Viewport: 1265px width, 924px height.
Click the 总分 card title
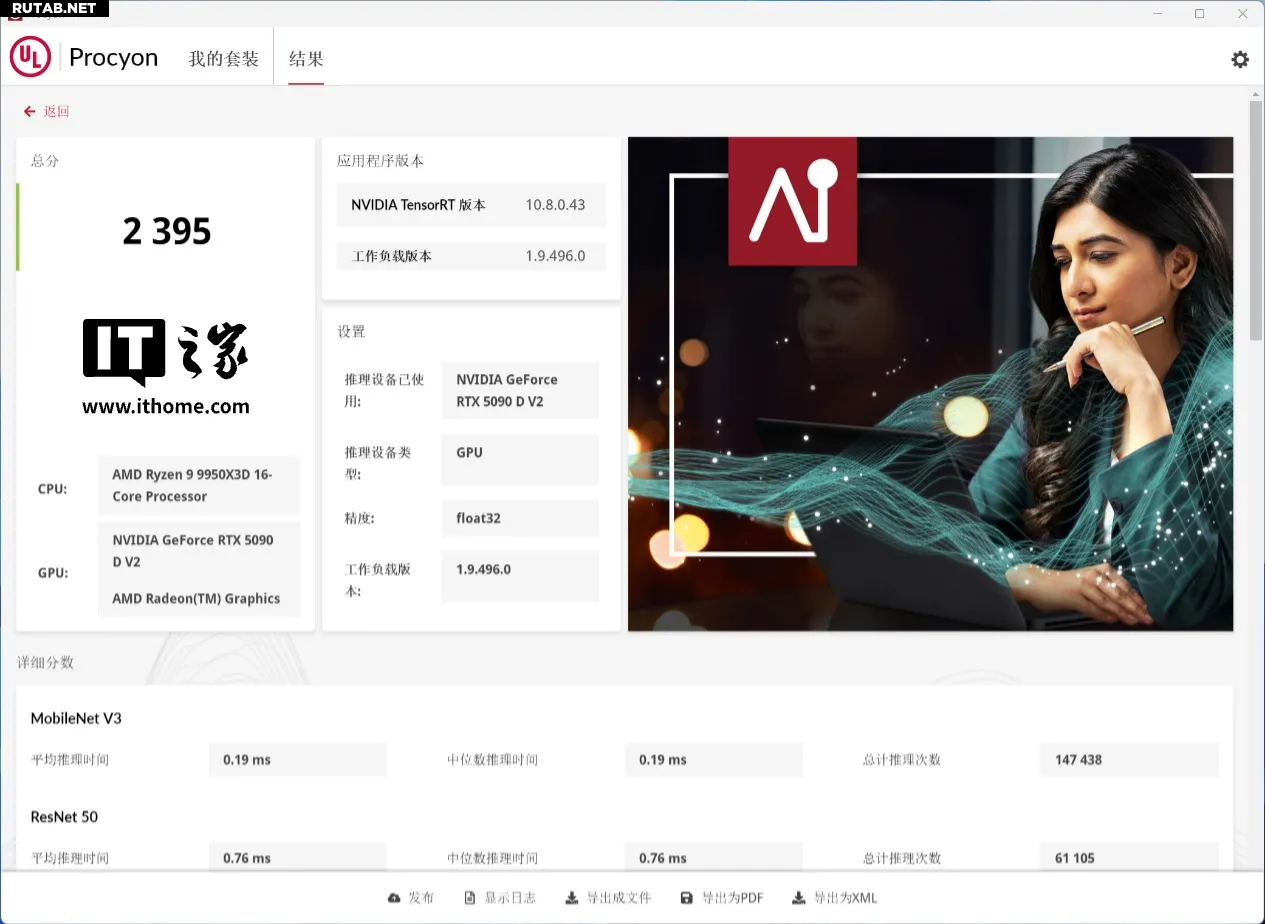click(x=45, y=161)
